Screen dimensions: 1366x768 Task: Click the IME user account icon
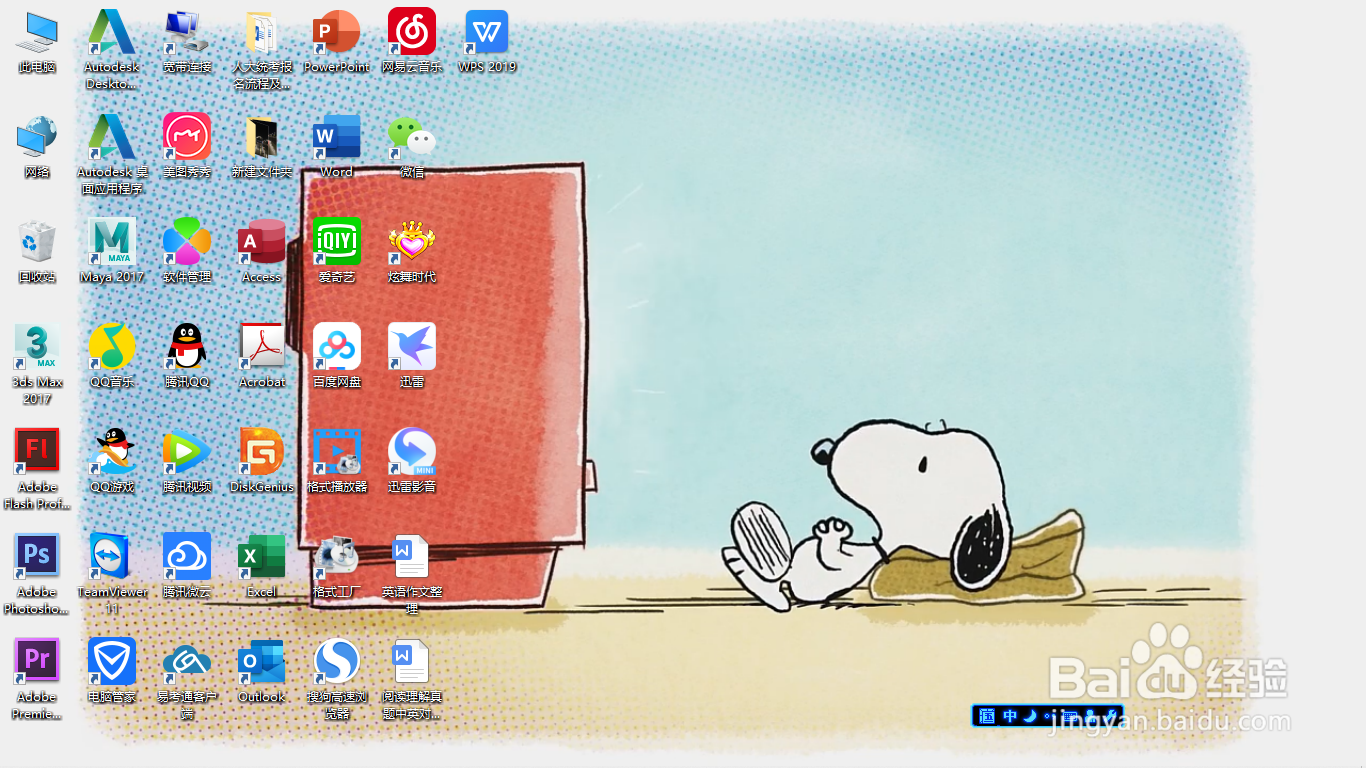pos(1091,716)
